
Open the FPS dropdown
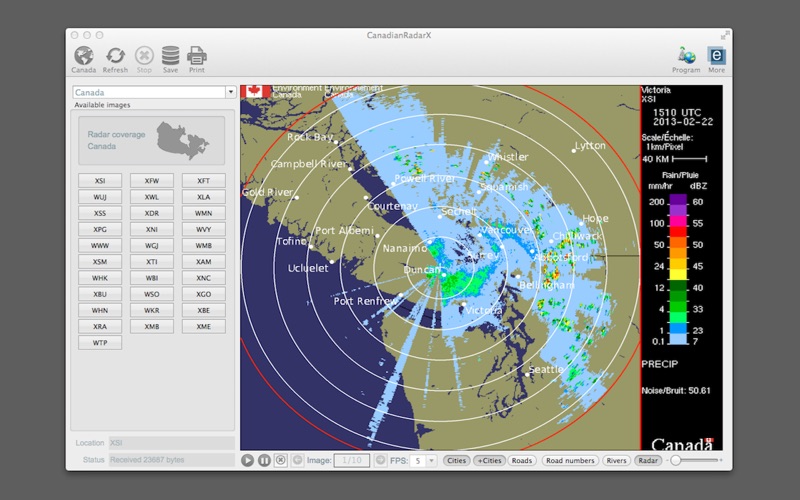coord(424,460)
